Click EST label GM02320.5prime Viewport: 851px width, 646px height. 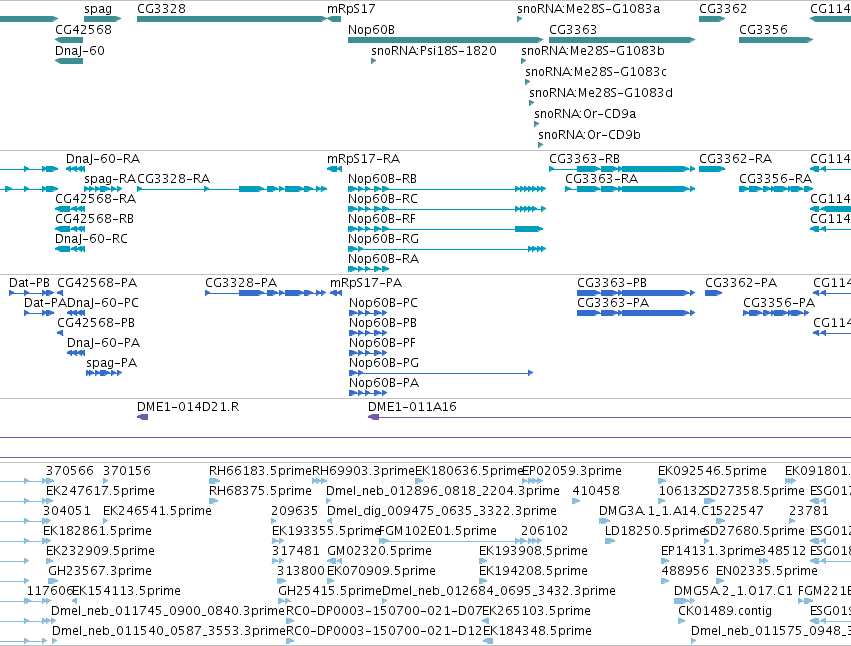click(379, 550)
